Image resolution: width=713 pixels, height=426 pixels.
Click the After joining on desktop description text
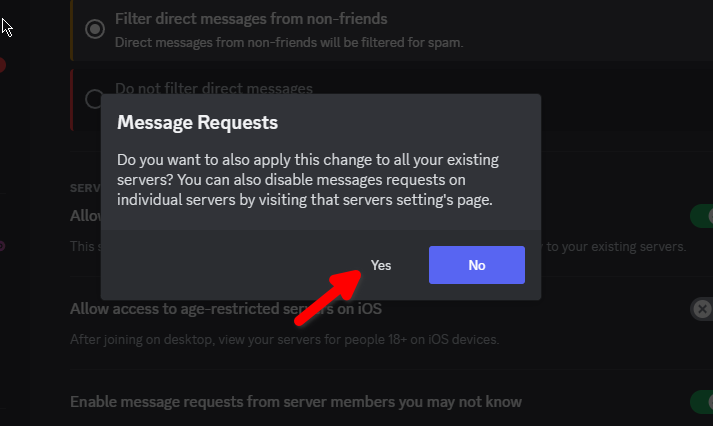click(284, 339)
